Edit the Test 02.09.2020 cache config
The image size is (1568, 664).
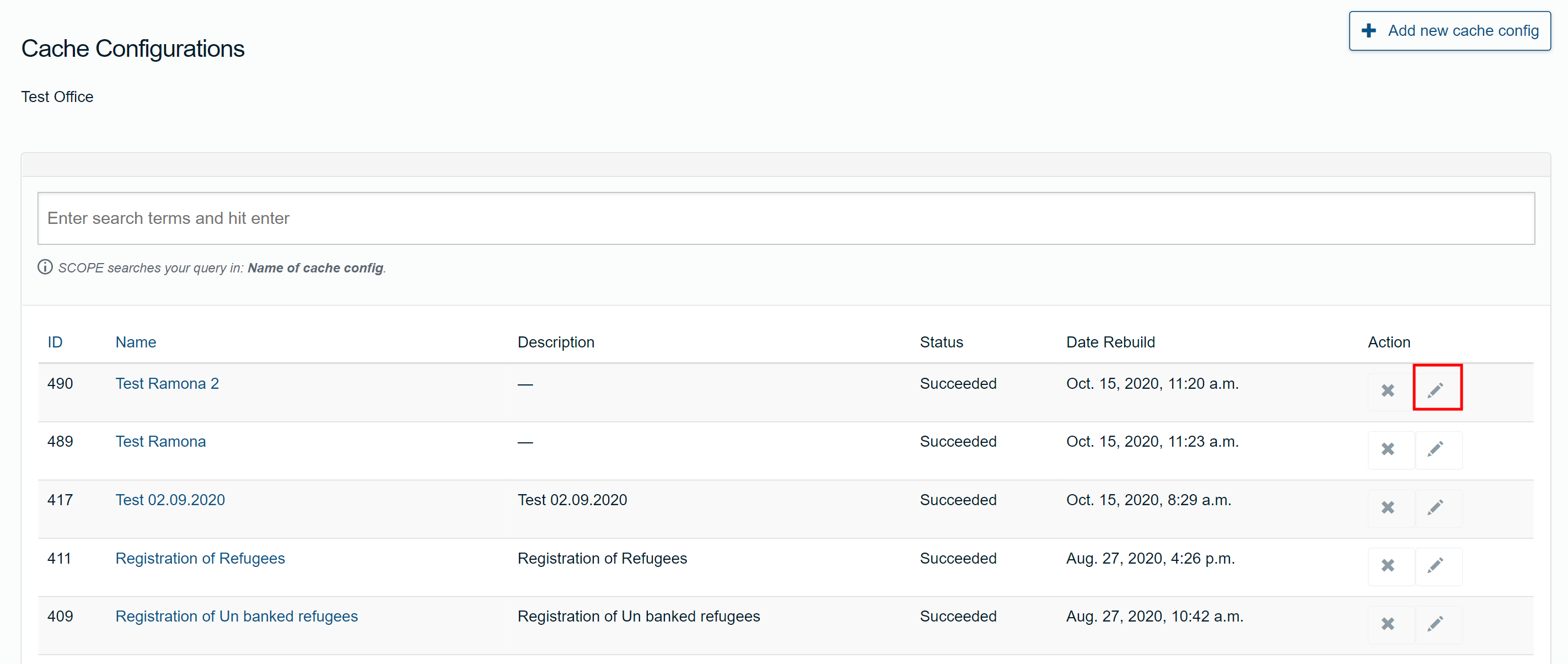[x=1437, y=507]
